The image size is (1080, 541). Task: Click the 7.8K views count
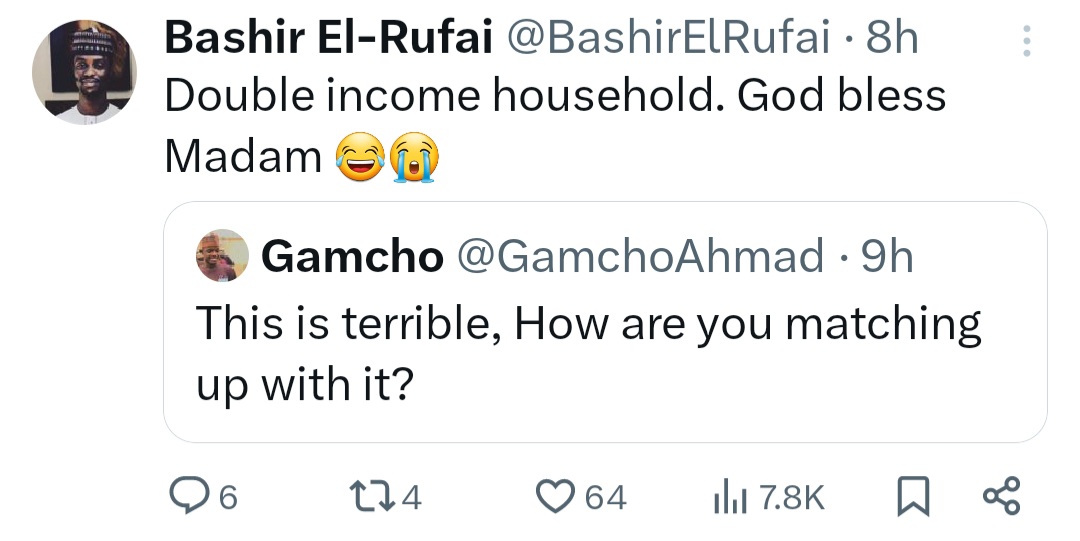[x=792, y=497]
